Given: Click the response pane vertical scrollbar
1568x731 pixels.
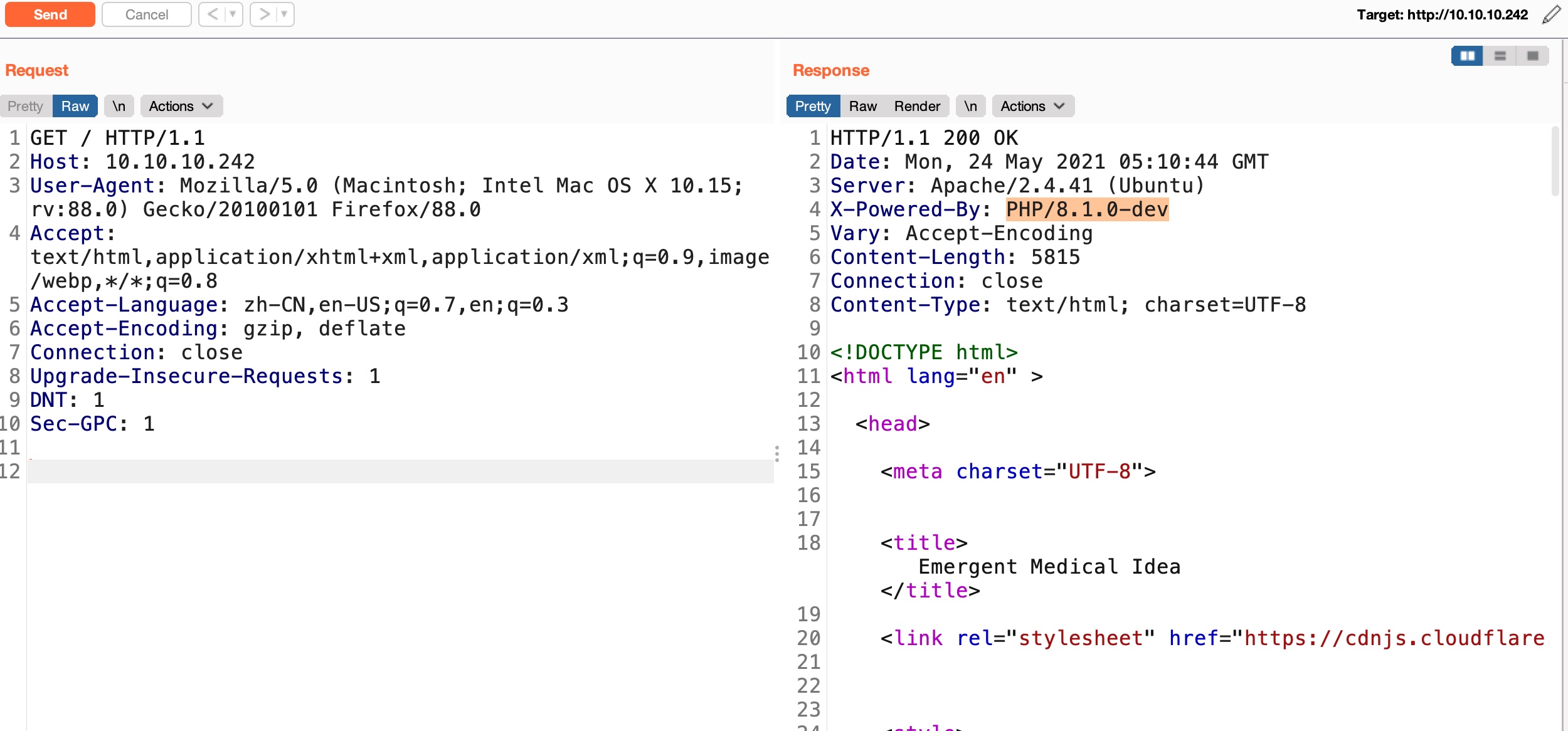Looking at the screenshot, I should click(x=1554, y=161).
